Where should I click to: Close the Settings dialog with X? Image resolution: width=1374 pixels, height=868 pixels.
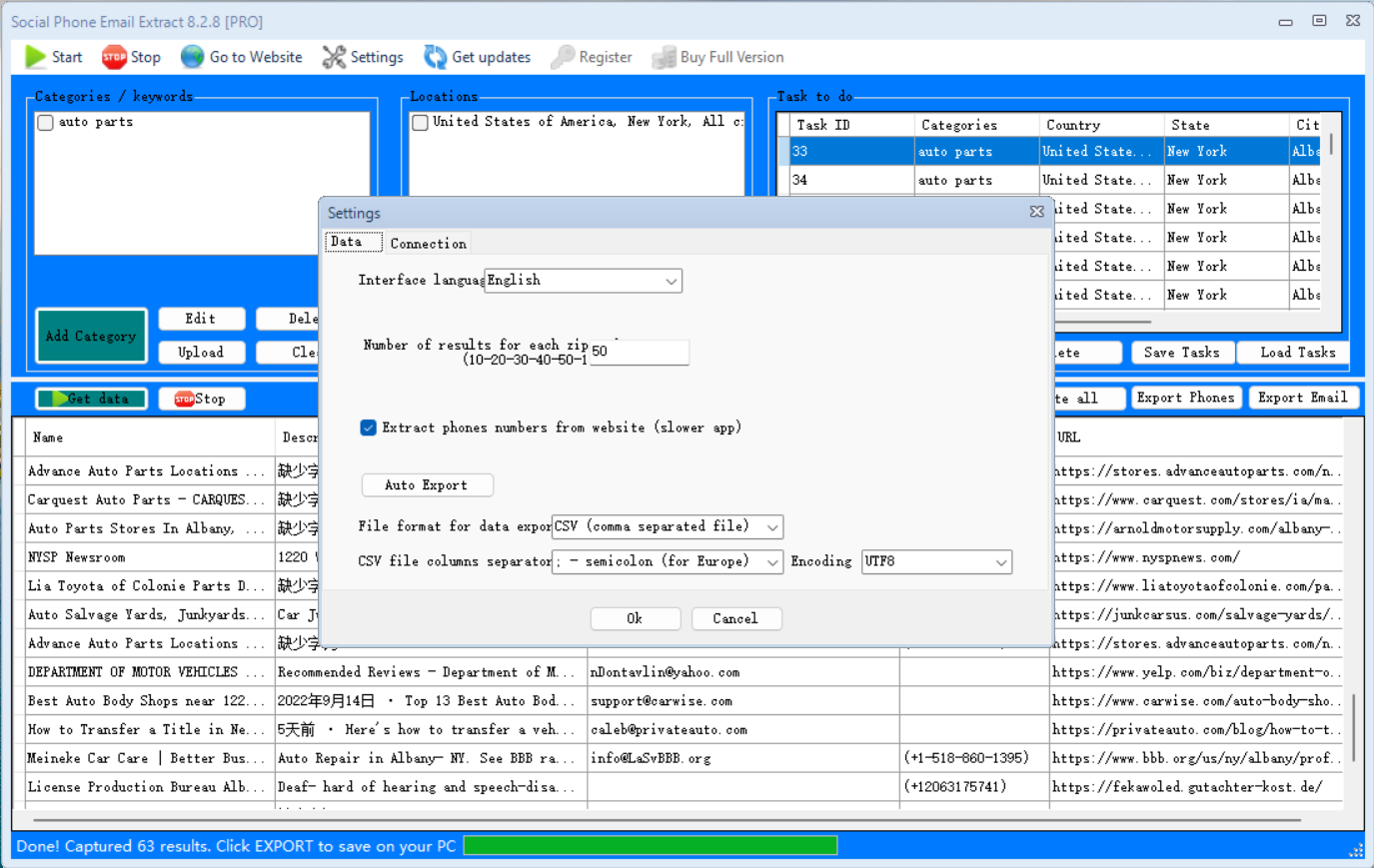[x=1036, y=212]
